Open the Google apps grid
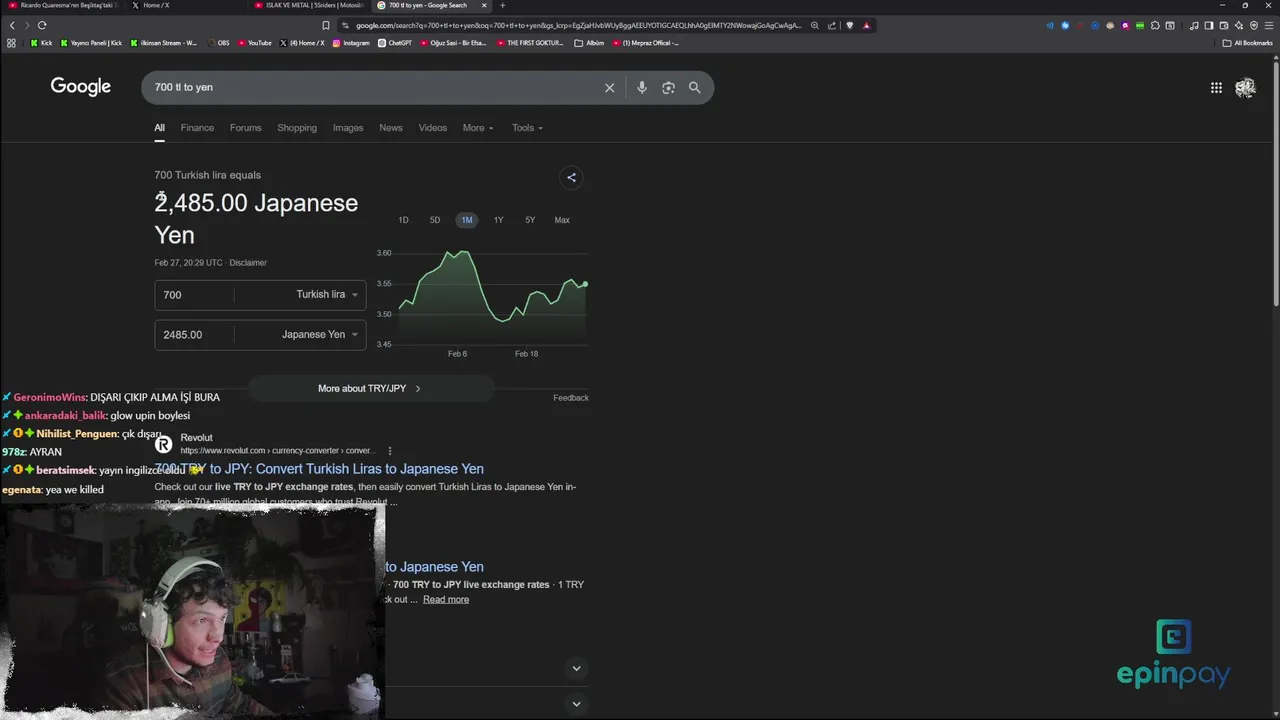Image resolution: width=1280 pixels, height=720 pixels. 1216,87
